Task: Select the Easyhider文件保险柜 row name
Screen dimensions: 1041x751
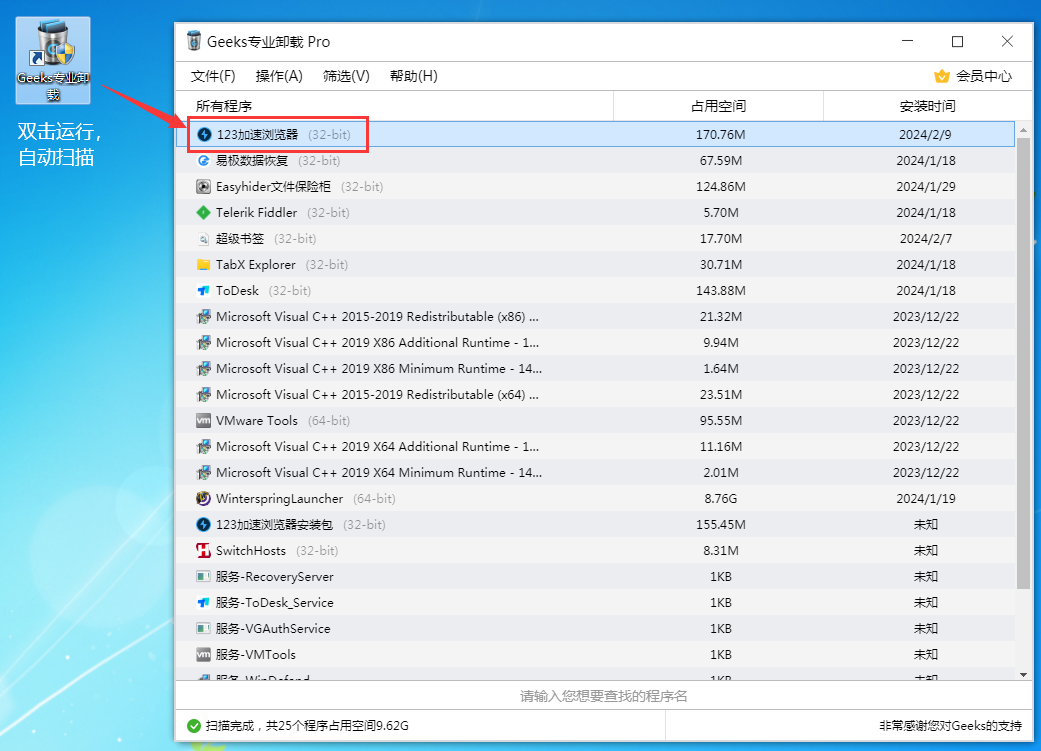Action: (x=273, y=187)
